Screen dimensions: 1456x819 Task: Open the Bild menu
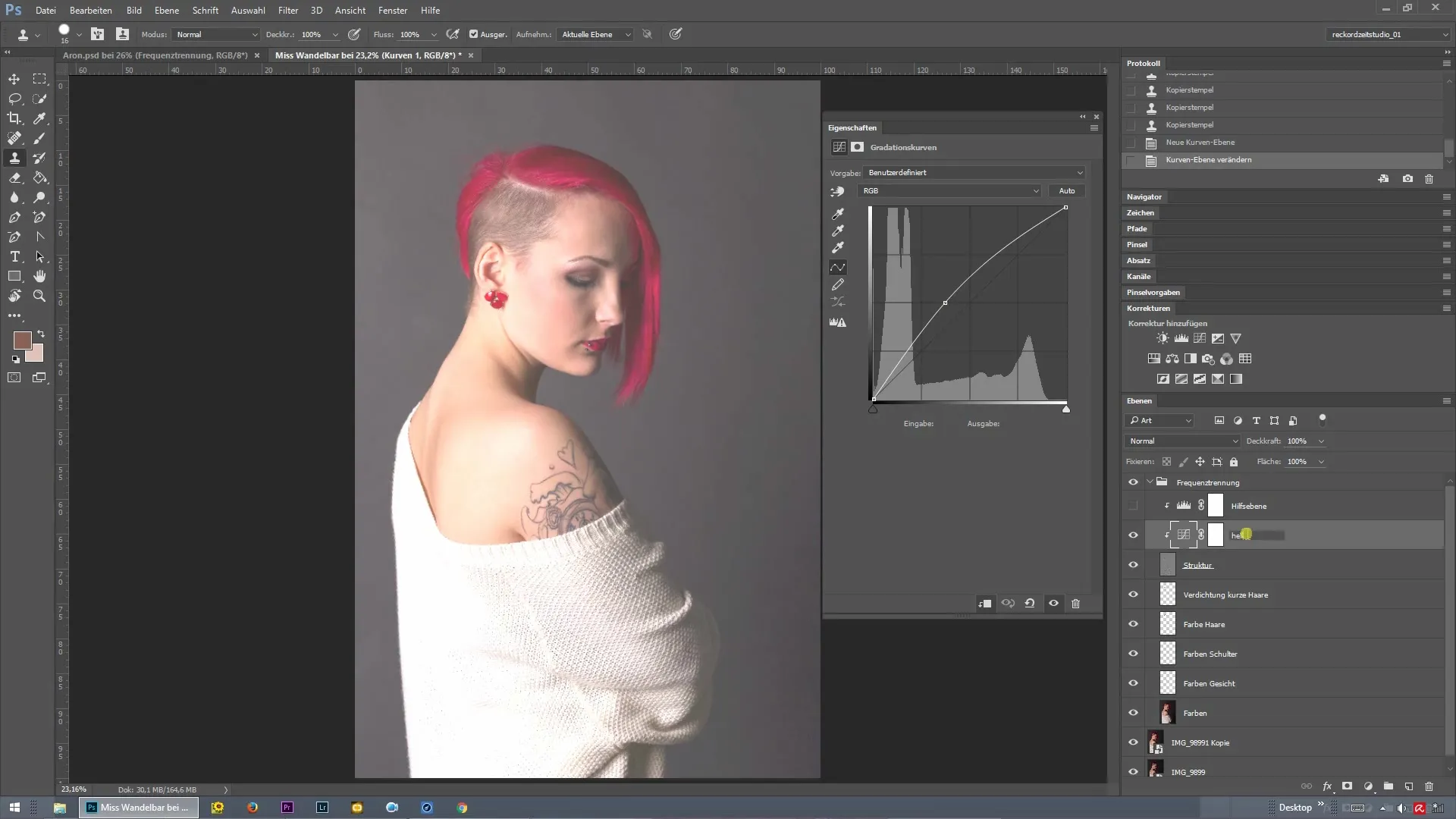[133, 11]
